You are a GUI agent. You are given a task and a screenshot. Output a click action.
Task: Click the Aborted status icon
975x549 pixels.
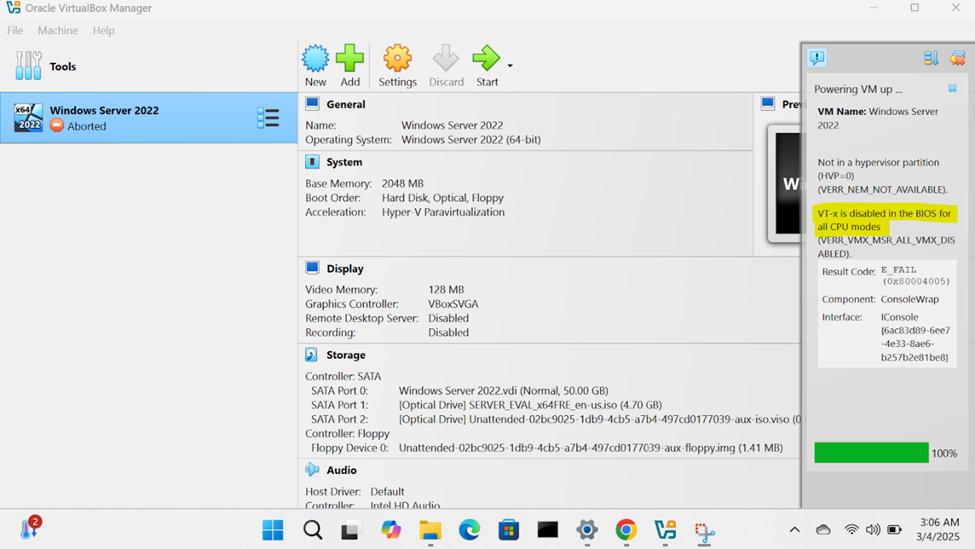click(x=57, y=126)
